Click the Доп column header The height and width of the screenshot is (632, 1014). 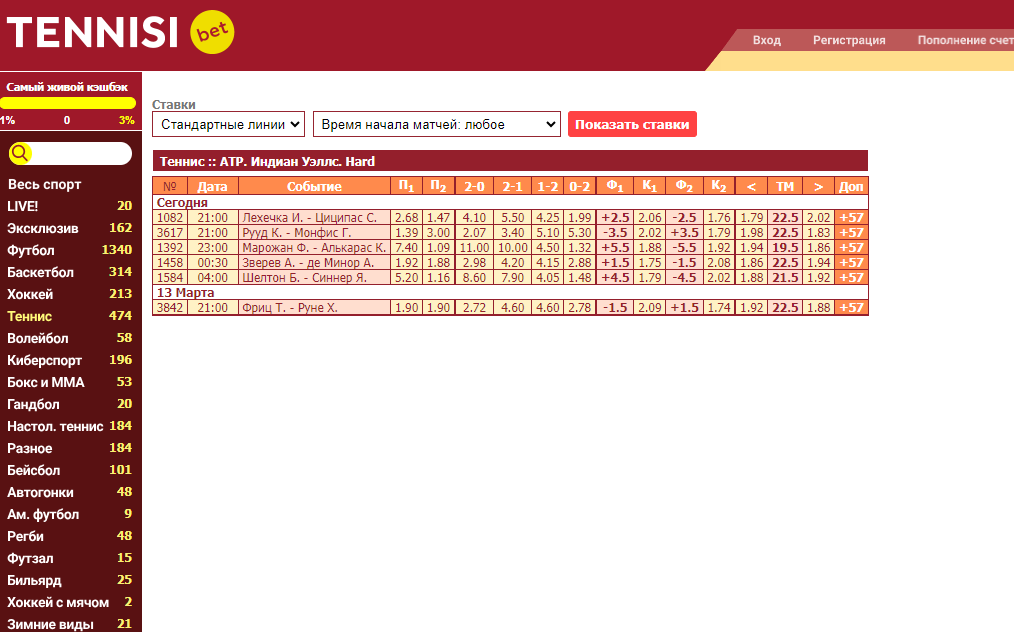851,186
